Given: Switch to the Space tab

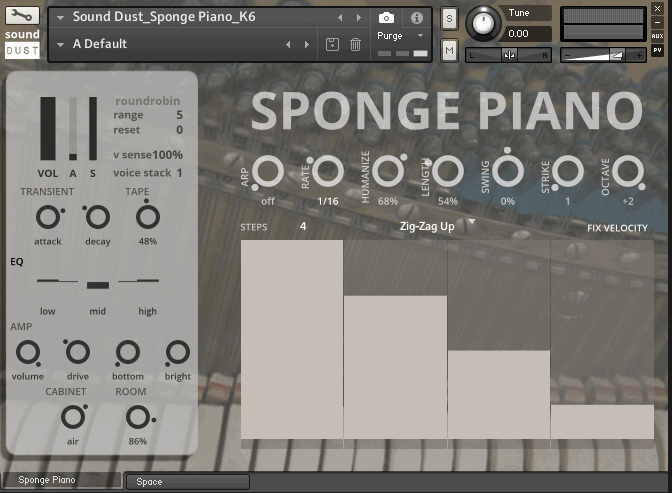Looking at the screenshot, I should (x=187, y=482).
